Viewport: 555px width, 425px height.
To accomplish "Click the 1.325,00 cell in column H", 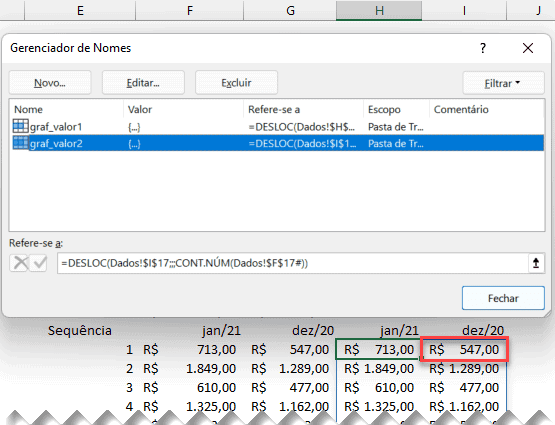I will pyautogui.click(x=378, y=407).
